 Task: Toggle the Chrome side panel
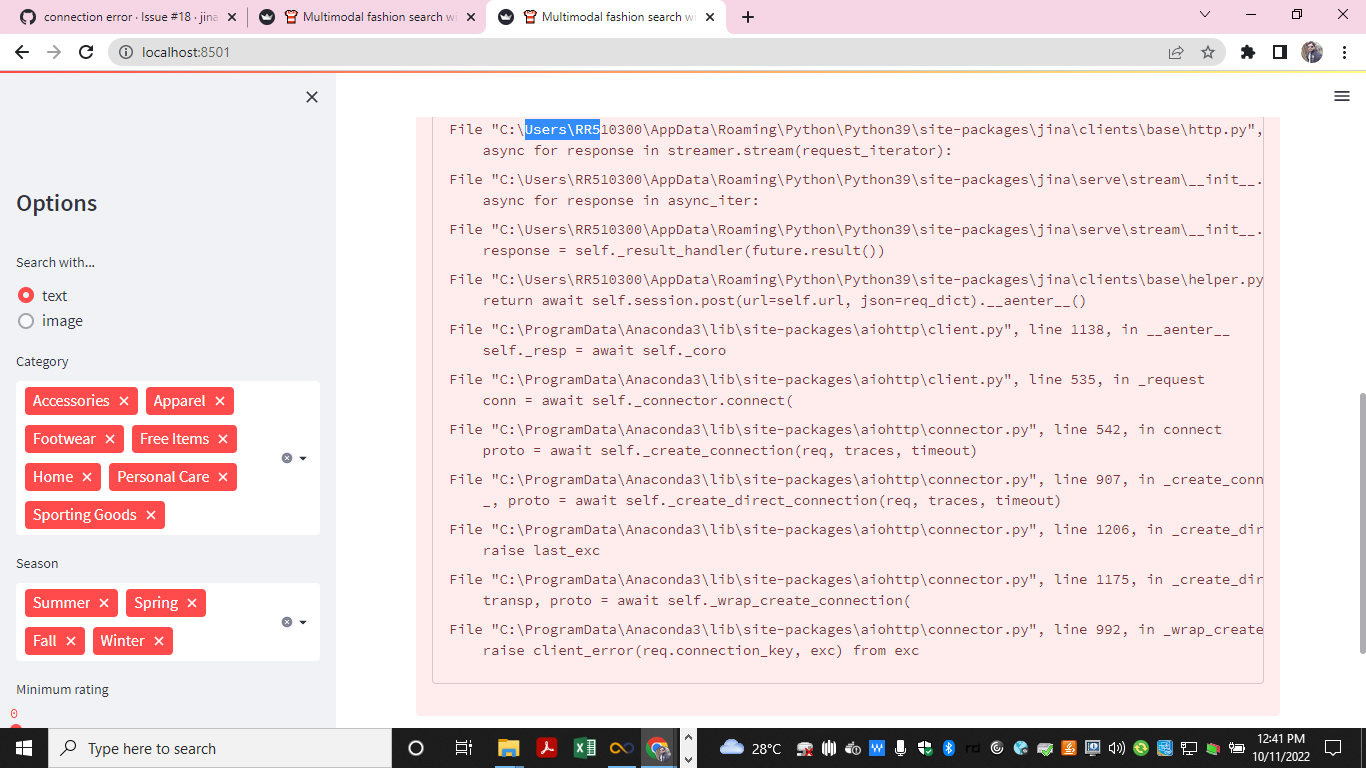[1280, 52]
